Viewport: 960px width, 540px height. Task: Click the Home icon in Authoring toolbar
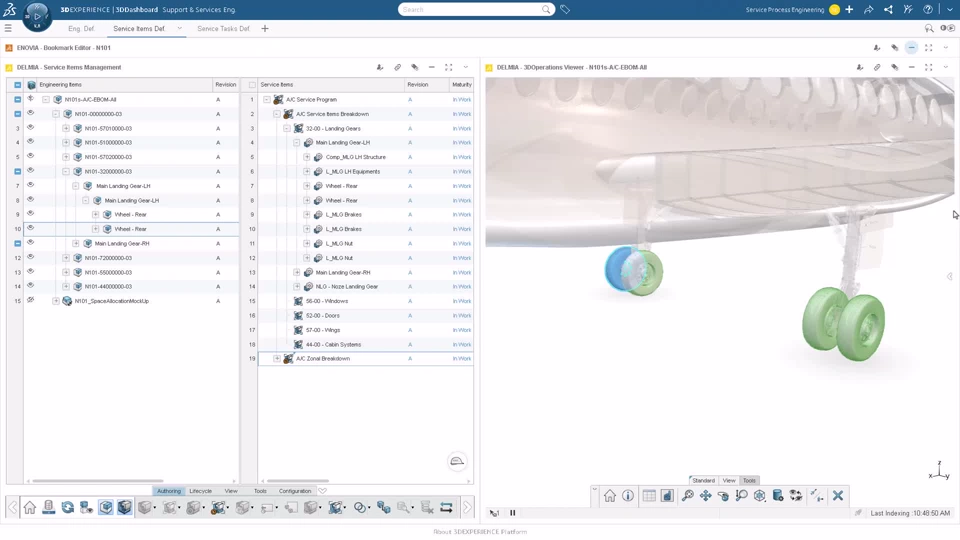tap(29, 508)
